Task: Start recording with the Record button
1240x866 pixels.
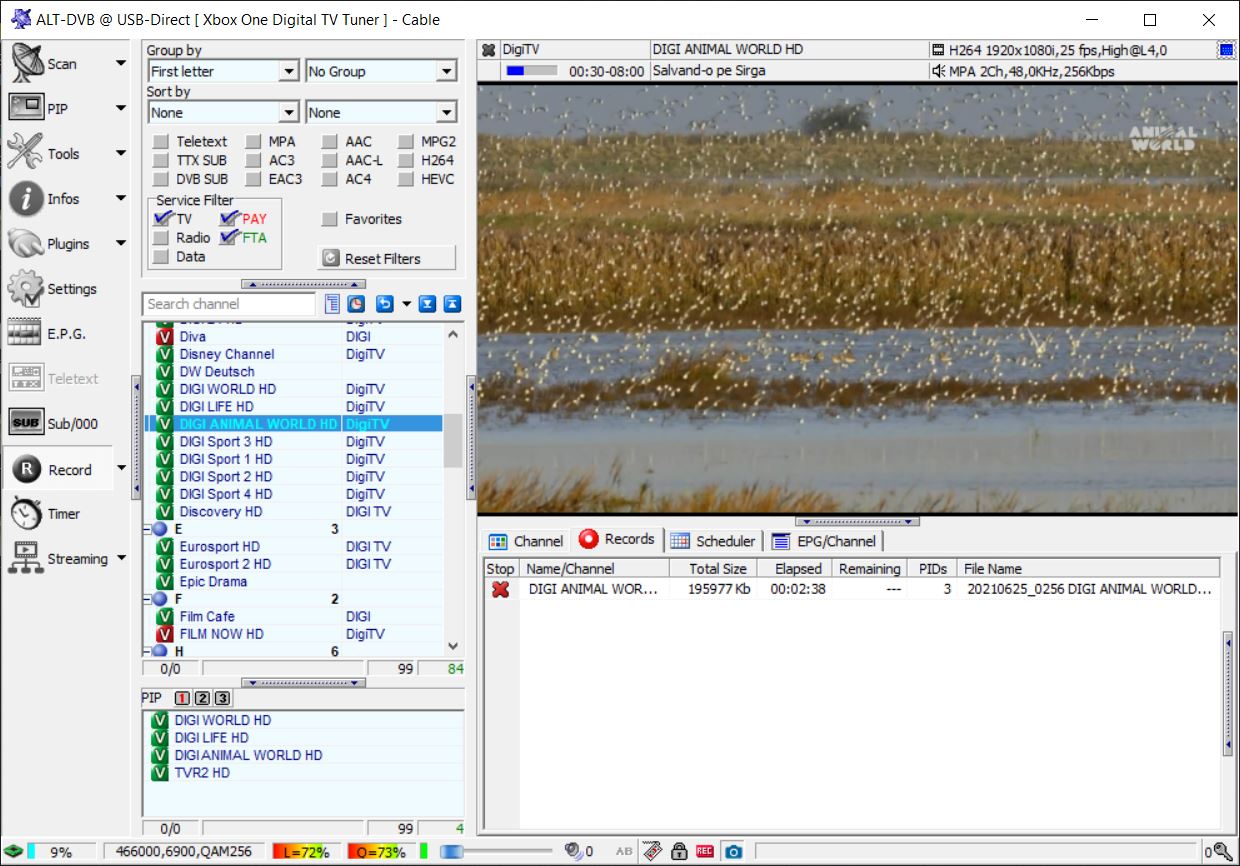Action: click(58, 469)
